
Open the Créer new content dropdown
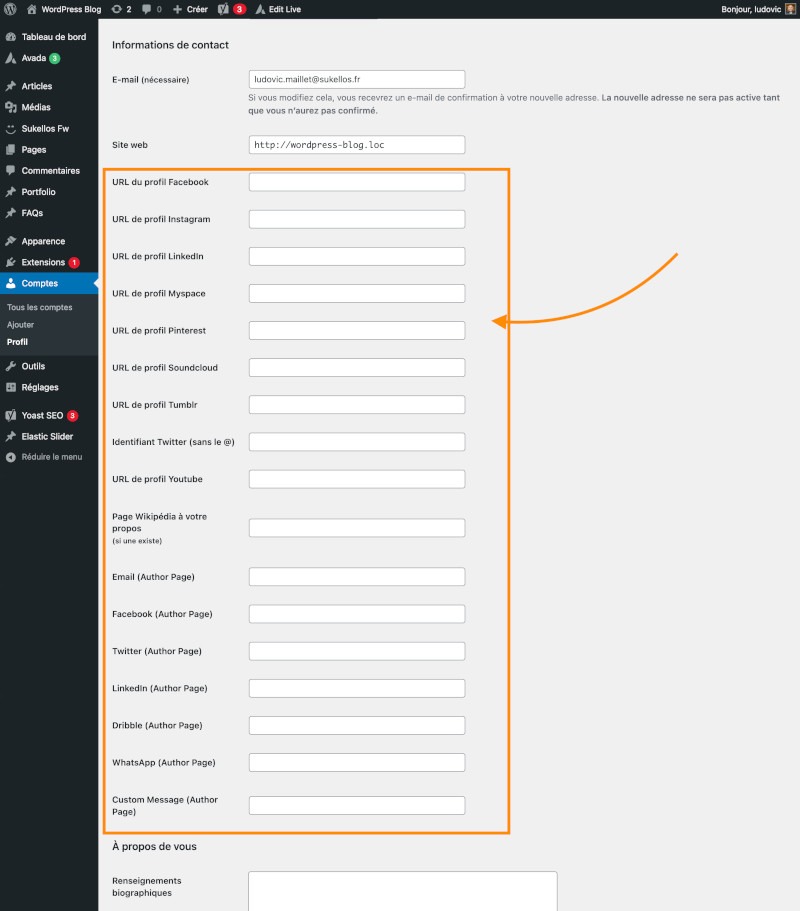[x=190, y=9]
